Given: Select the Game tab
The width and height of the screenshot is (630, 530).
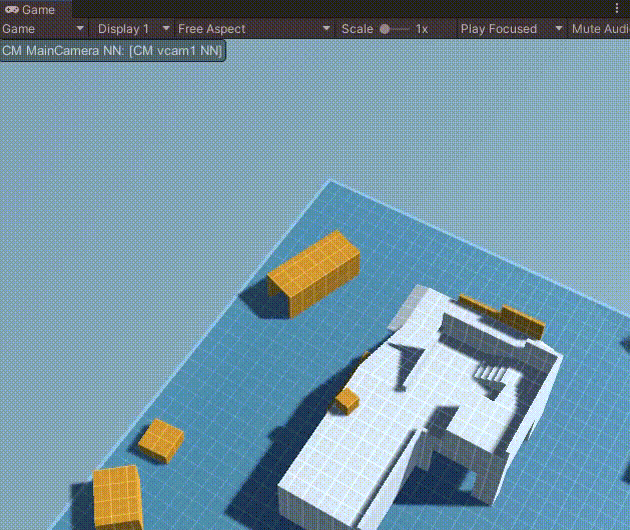Looking at the screenshot, I should (36, 9).
